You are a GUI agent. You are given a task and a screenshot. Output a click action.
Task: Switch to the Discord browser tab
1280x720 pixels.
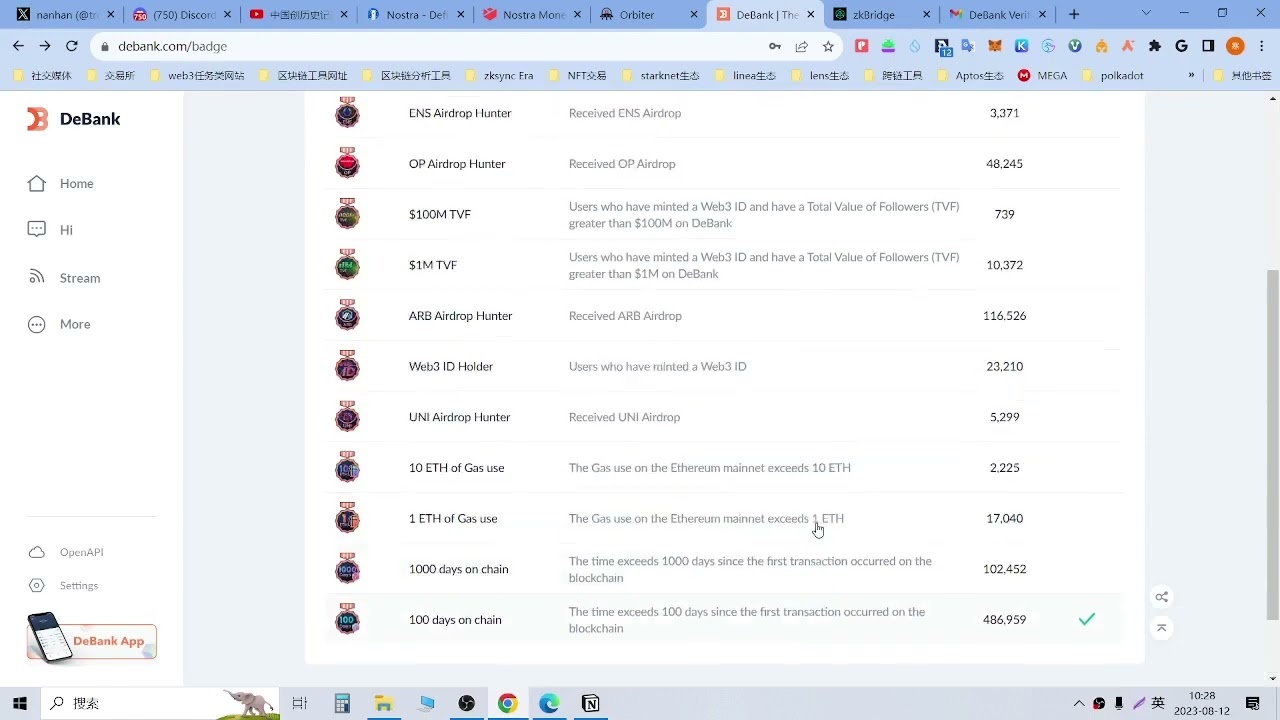(x=180, y=15)
